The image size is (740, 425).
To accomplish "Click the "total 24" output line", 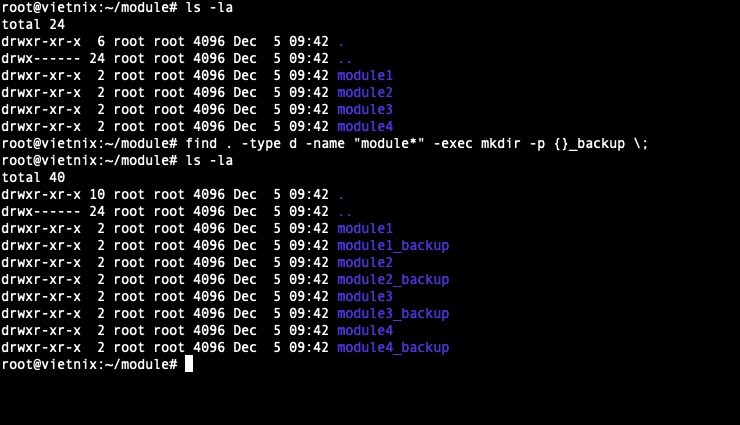I will [29, 24].
